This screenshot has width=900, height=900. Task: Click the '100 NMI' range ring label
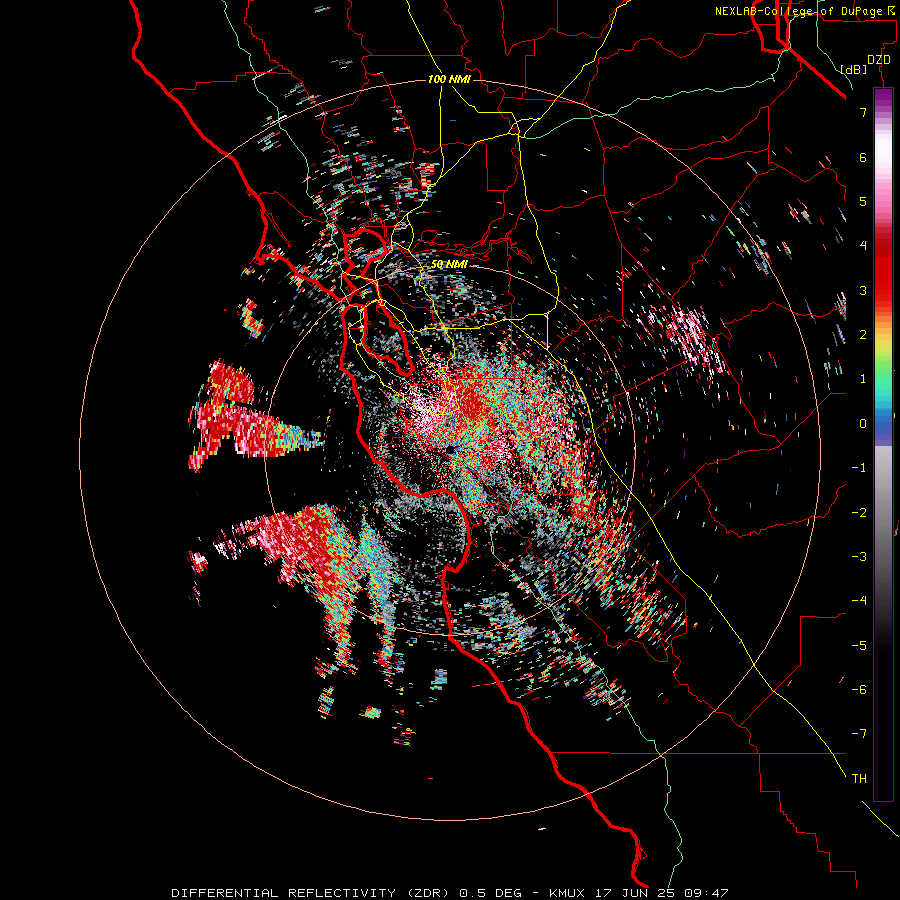(x=449, y=79)
